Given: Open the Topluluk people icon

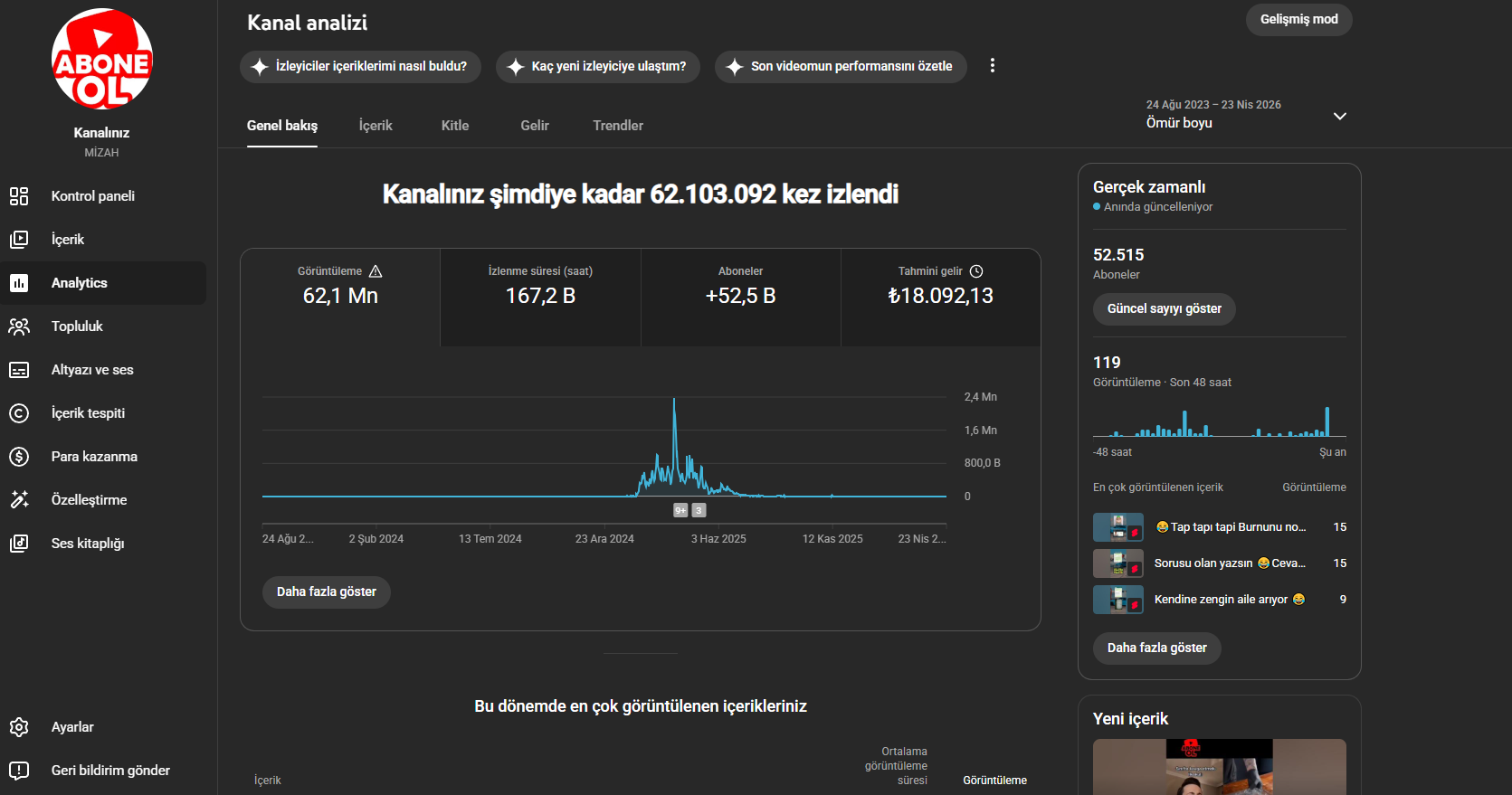Looking at the screenshot, I should point(19,327).
